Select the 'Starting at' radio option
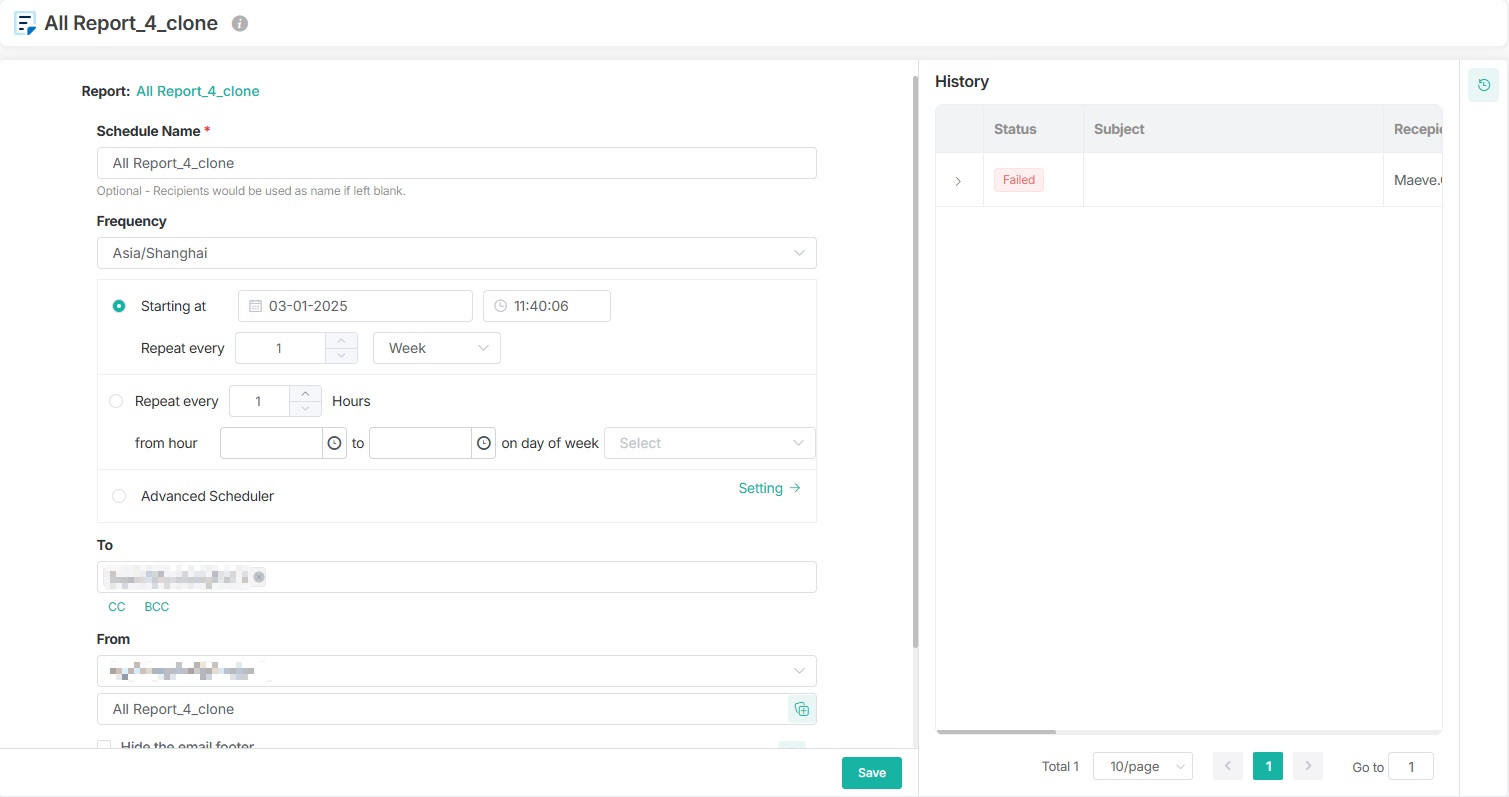 pos(119,306)
